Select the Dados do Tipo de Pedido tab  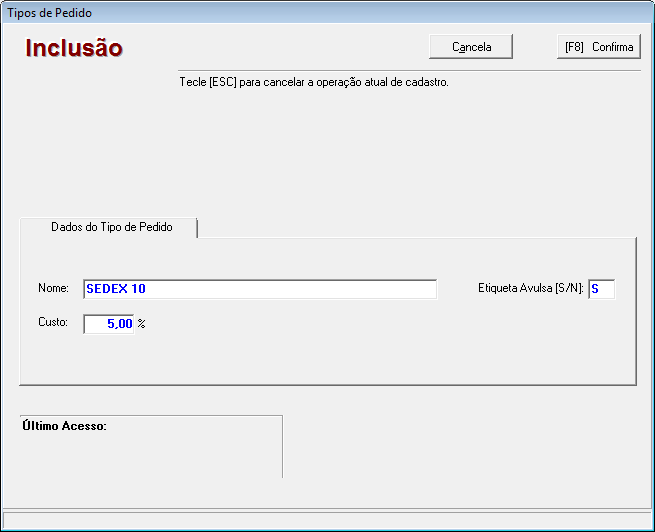click(x=111, y=227)
